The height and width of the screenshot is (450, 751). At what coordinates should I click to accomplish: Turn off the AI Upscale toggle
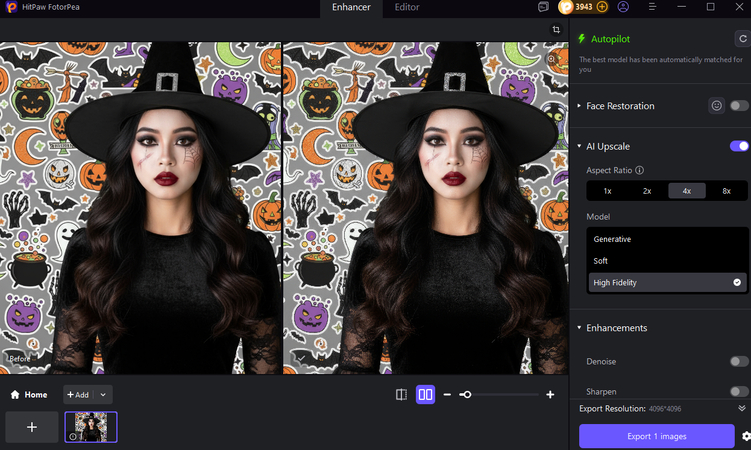click(x=739, y=146)
